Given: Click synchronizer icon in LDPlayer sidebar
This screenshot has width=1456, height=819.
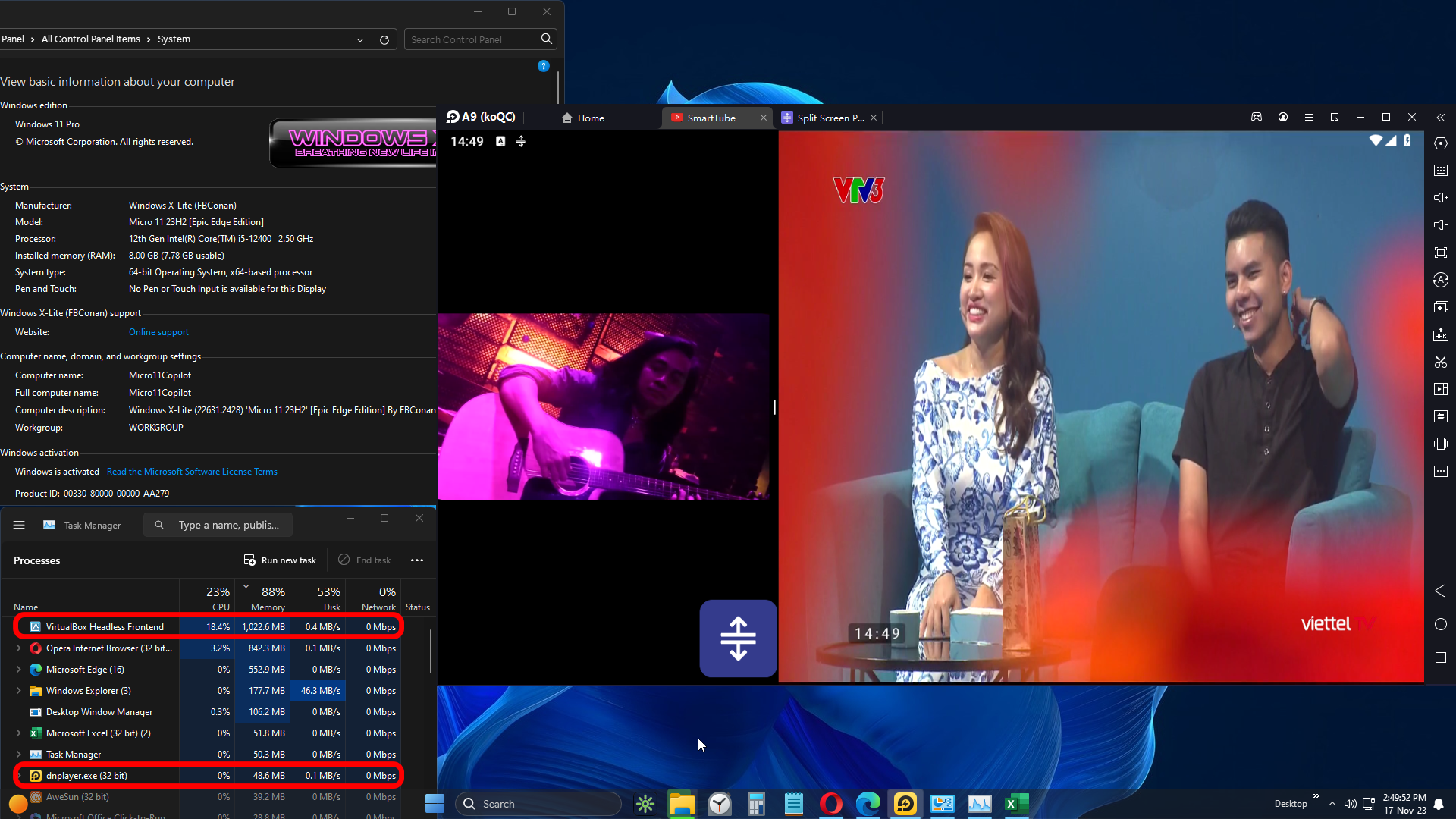Looking at the screenshot, I should point(1441,416).
